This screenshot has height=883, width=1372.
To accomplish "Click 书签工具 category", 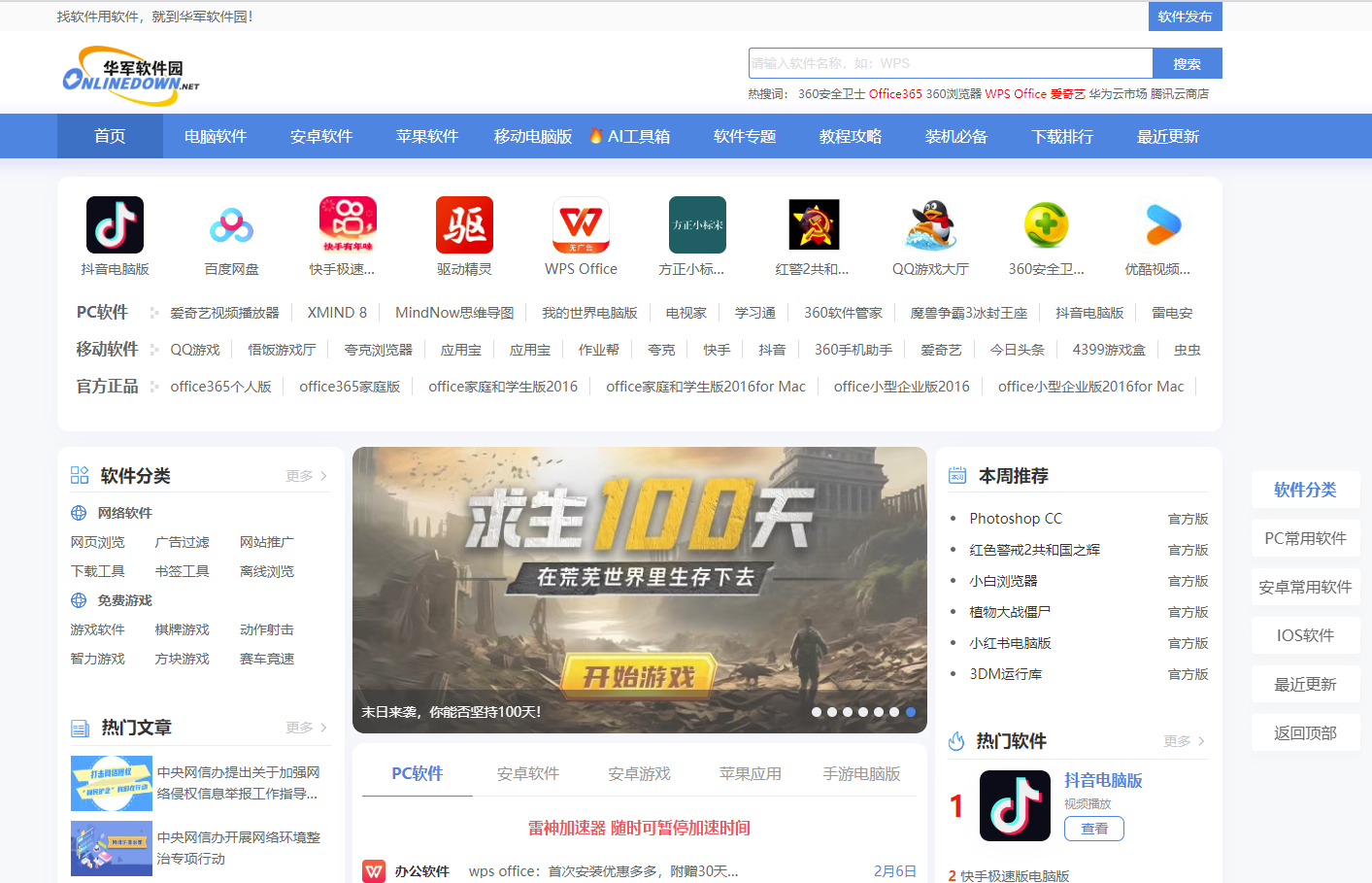I will [x=183, y=571].
